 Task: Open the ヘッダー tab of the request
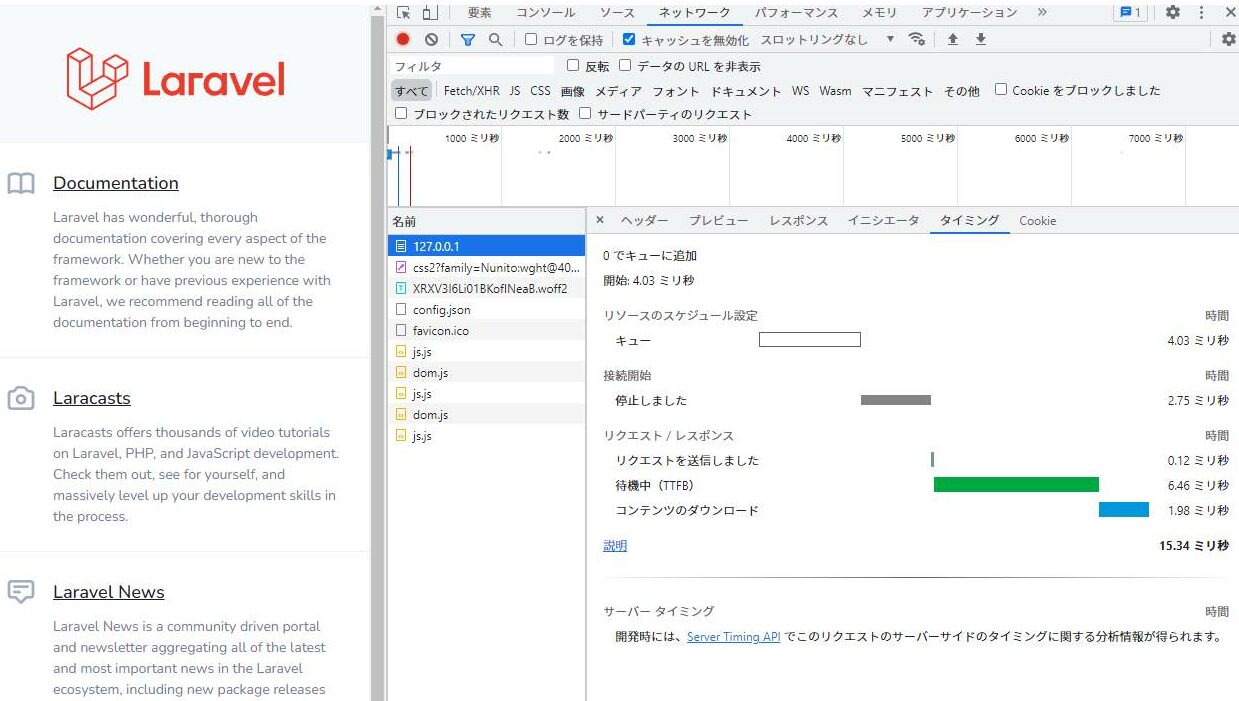[644, 221]
